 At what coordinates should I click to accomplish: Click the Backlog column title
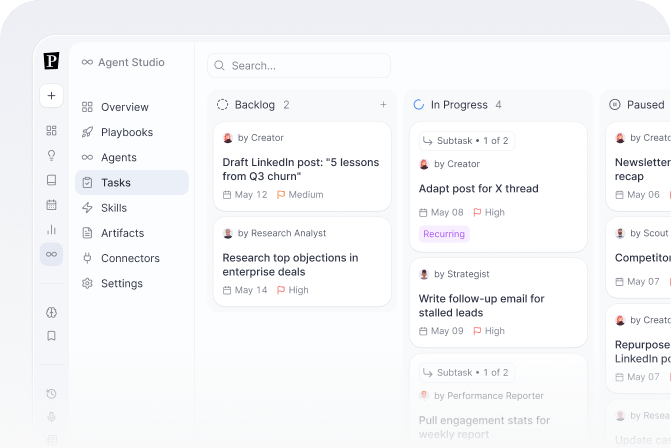pyautogui.click(x=255, y=105)
